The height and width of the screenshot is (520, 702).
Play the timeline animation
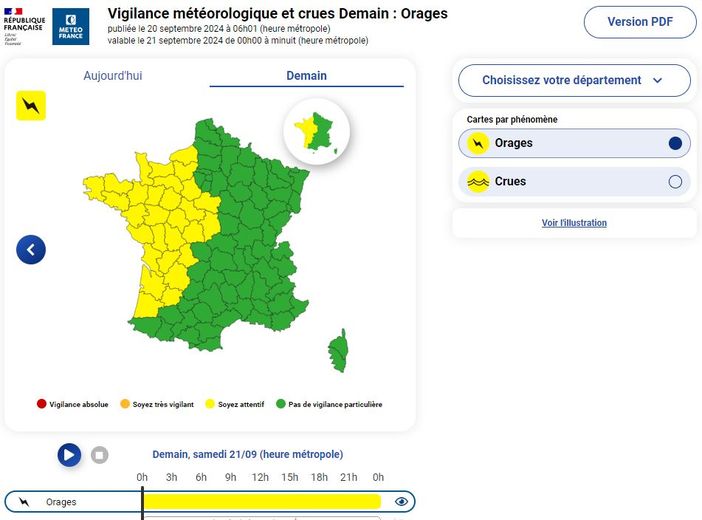coord(69,455)
